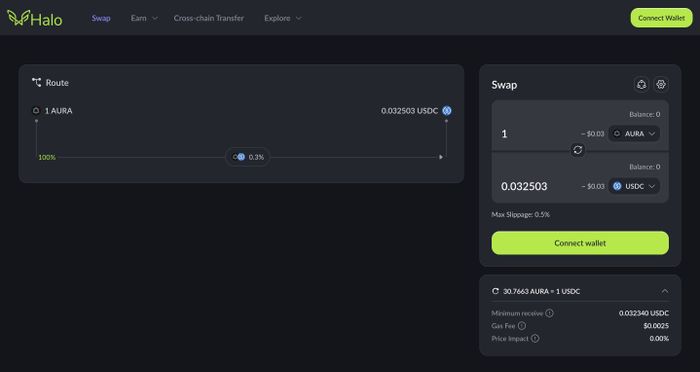Click the Minimum receive info icon
The width and height of the screenshot is (700, 372).
(550, 313)
